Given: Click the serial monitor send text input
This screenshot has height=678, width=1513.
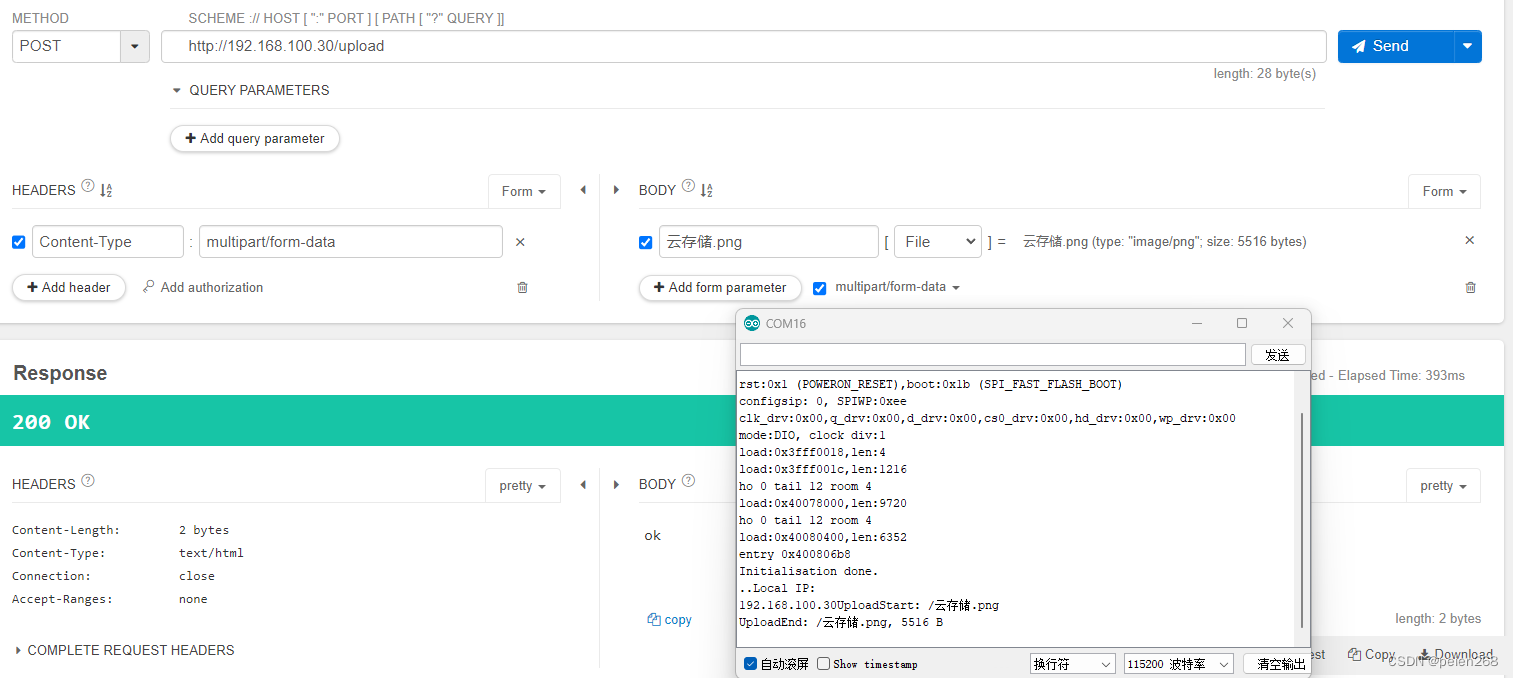Looking at the screenshot, I should (x=993, y=354).
